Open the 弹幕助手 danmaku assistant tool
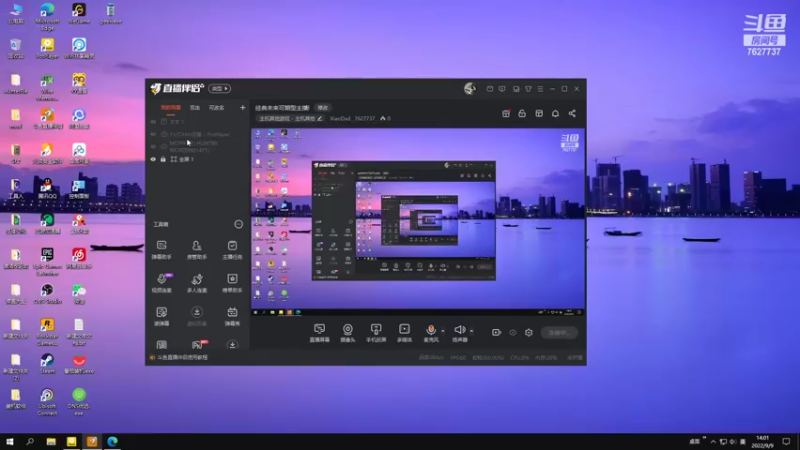 click(x=162, y=249)
